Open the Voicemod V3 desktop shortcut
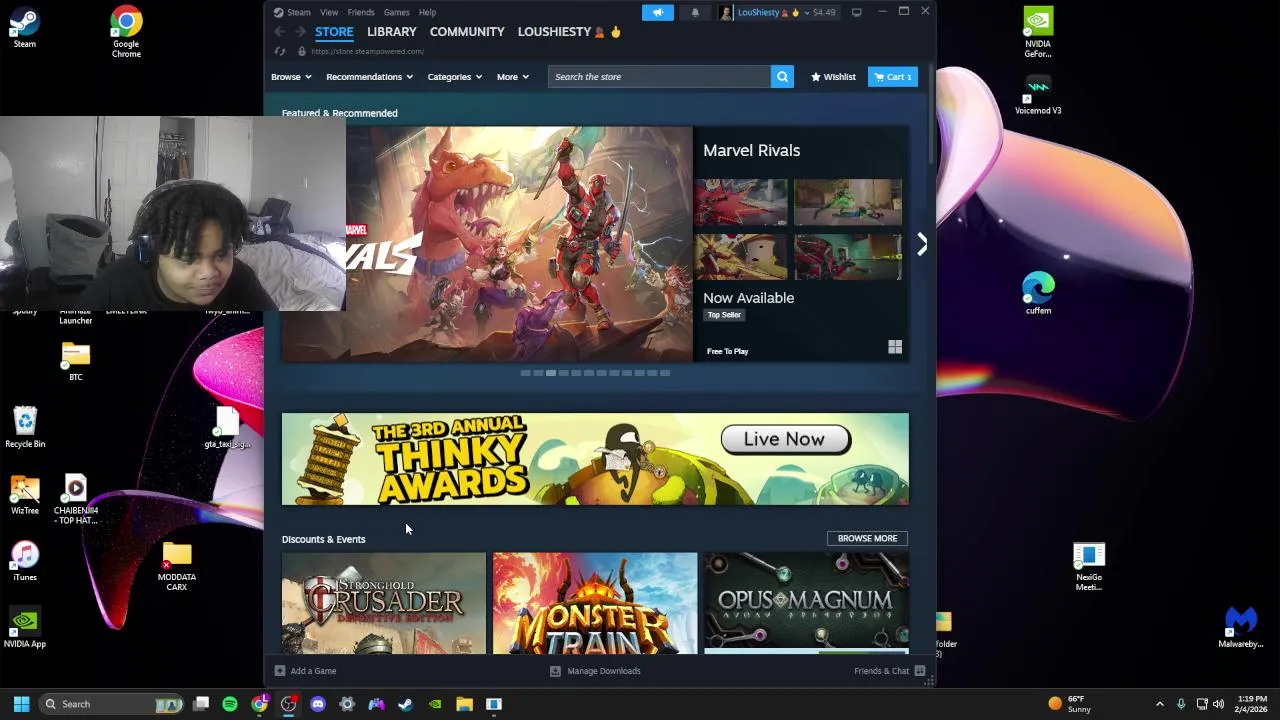Screen dimensions: 1280x720 pos(1038,94)
